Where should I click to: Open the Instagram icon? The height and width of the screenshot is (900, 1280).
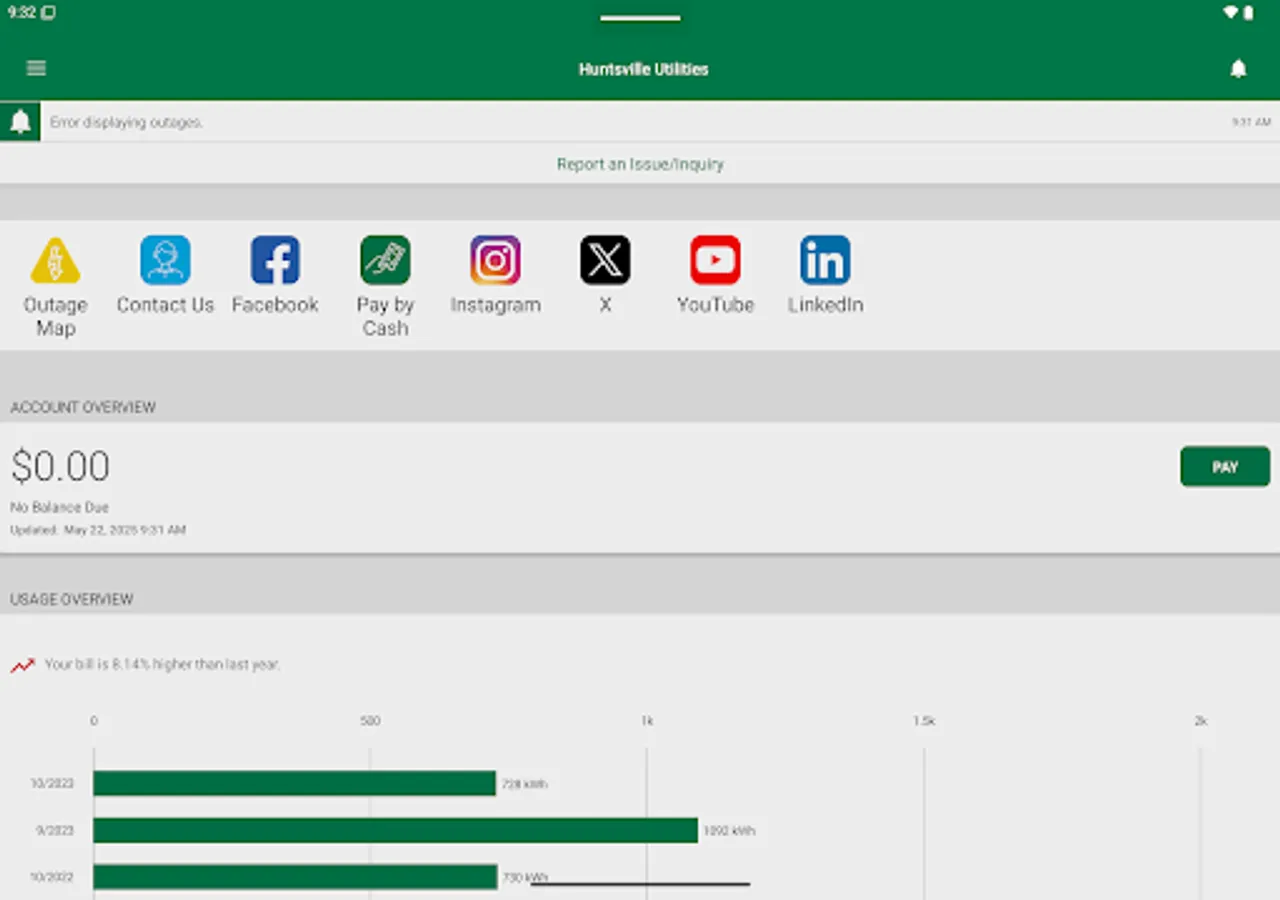[495, 260]
